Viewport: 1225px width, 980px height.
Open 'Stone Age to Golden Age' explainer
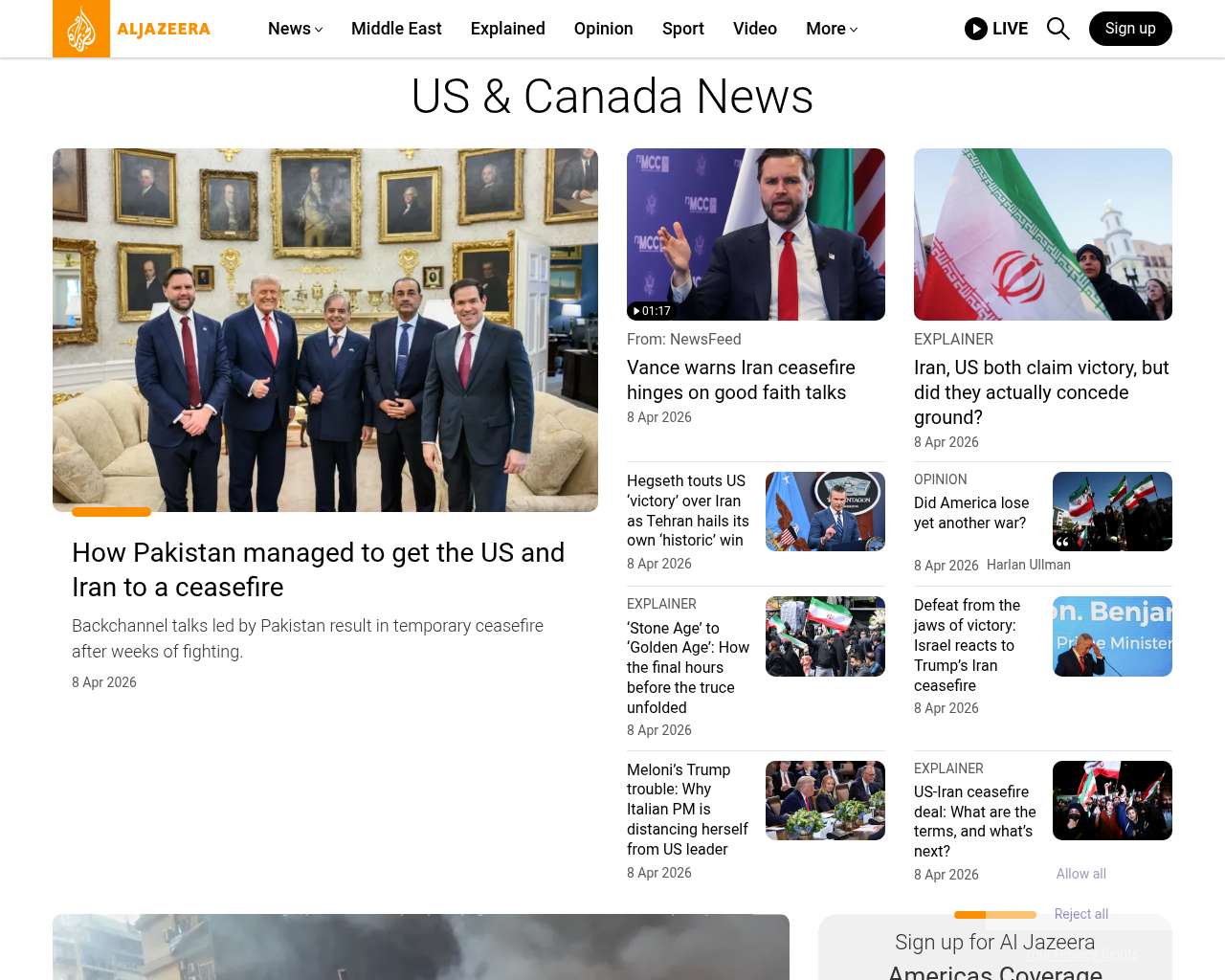tap(688, 668)
